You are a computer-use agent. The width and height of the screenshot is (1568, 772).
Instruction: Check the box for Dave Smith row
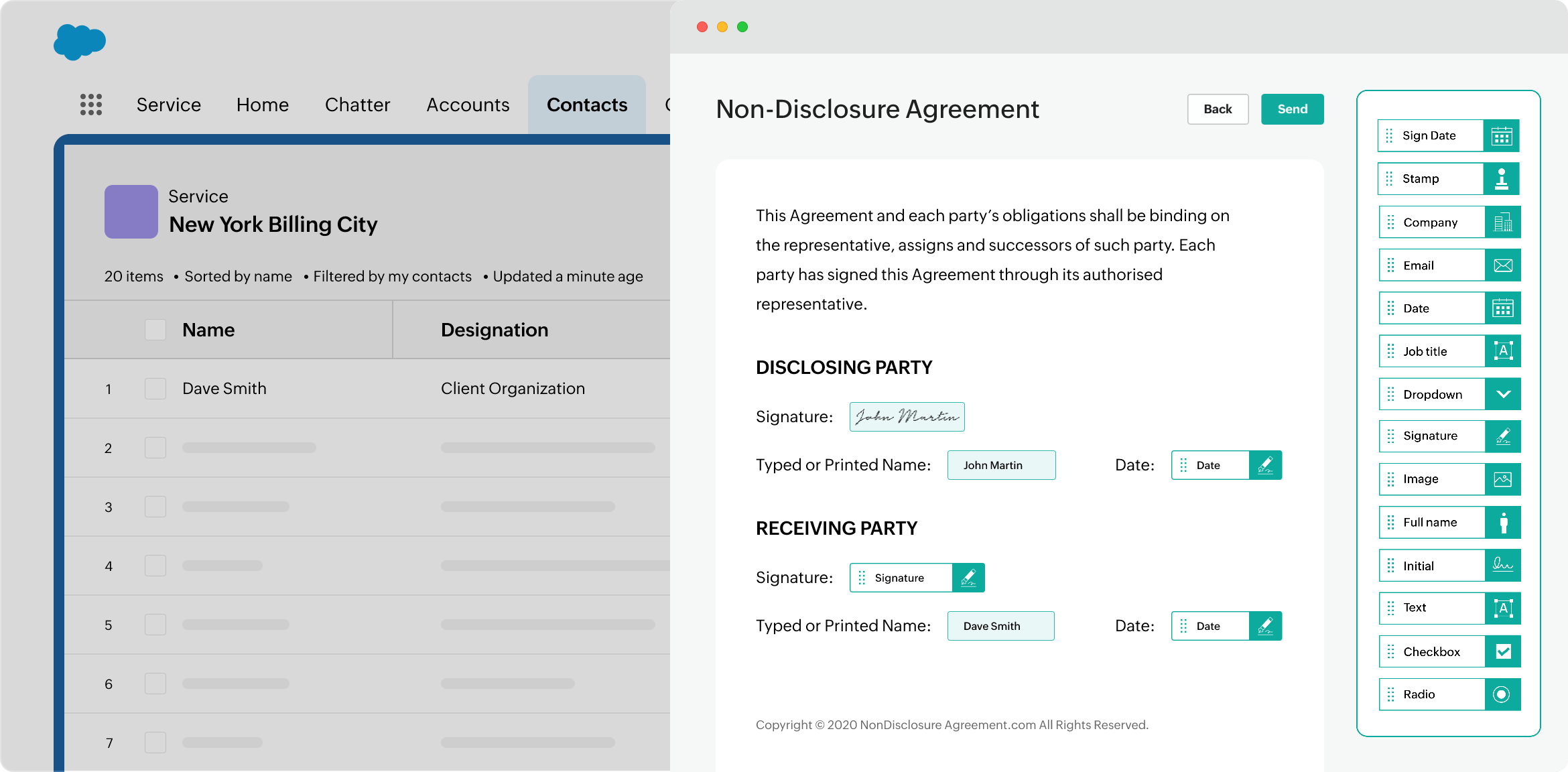point(155,389)
